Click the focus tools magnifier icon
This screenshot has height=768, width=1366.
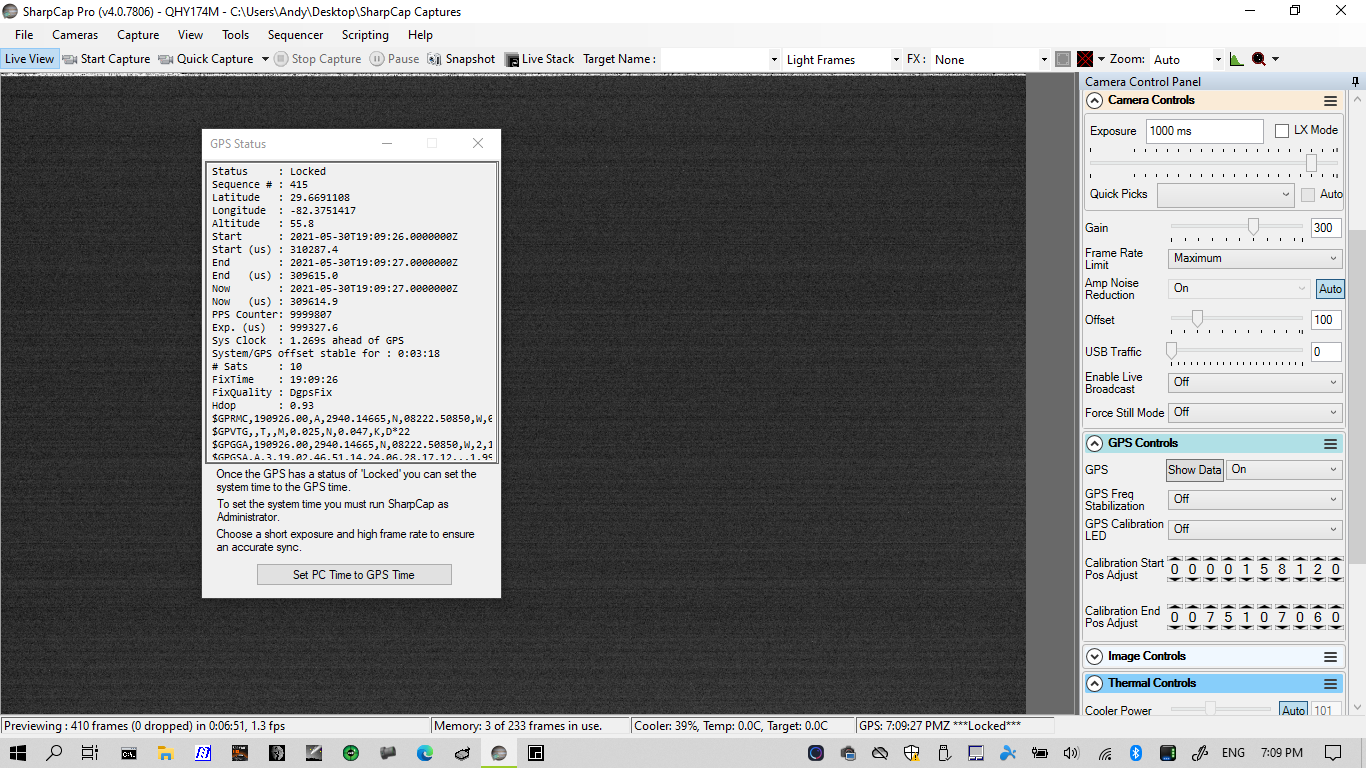[1259, 59]
